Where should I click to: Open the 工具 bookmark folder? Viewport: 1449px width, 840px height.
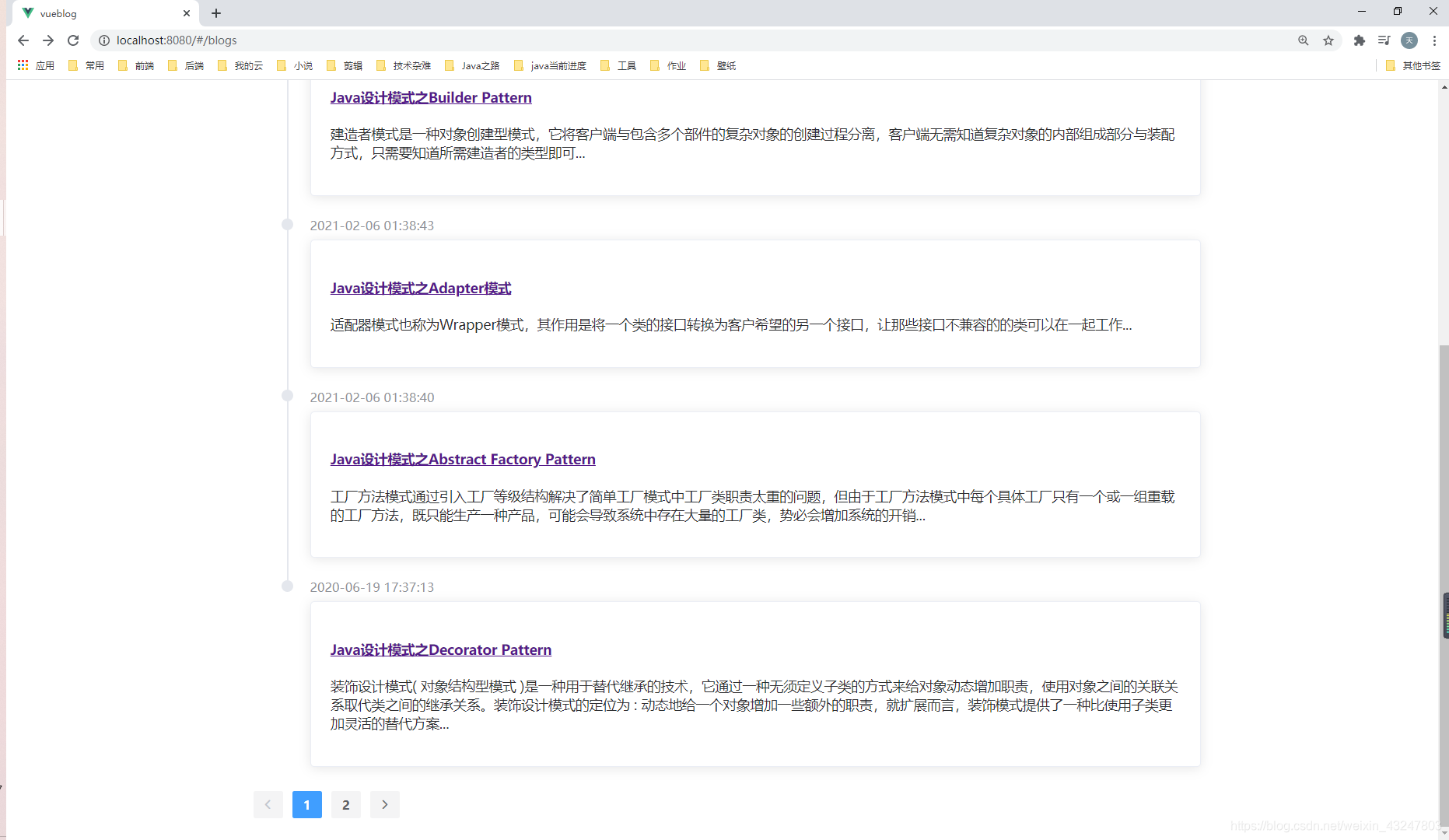pos(618,65)
